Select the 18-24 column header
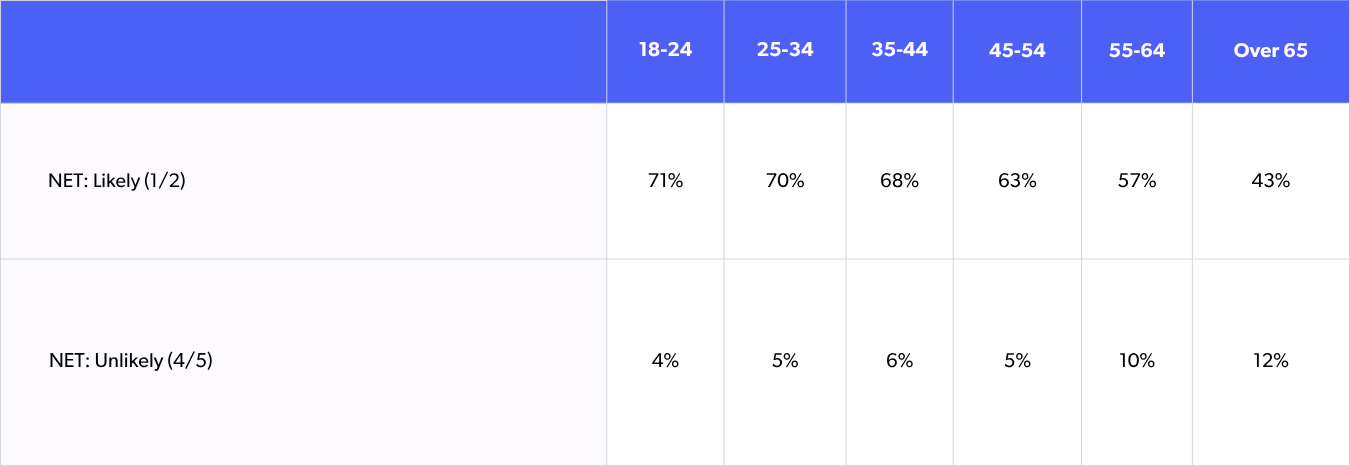The height and width of the screenshot is (466, 1350). click(x=665, y=51)
